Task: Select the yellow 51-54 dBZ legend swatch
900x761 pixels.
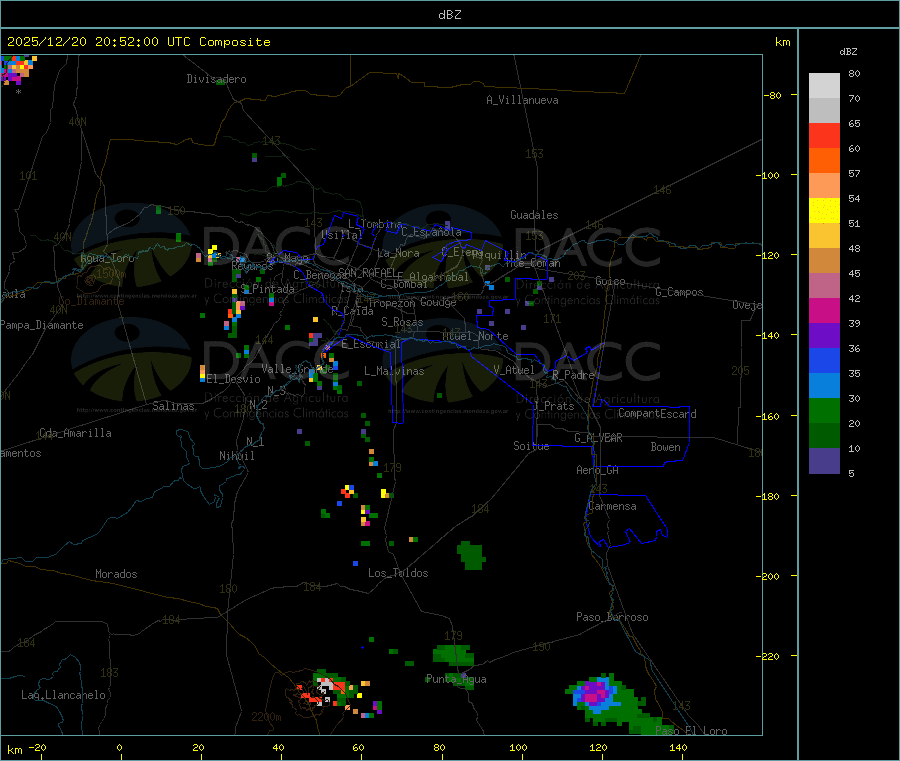Action: 824,211
